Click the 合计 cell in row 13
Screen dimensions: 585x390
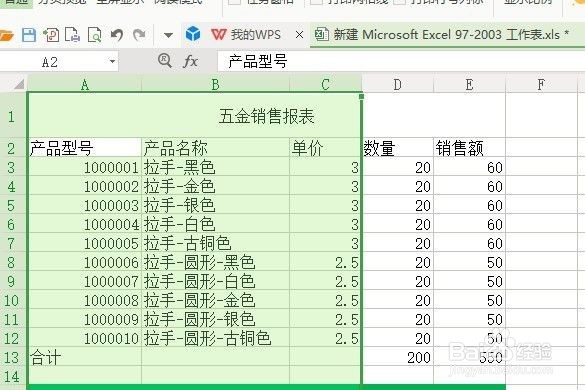pyautogui.click(x=85, y=357)
